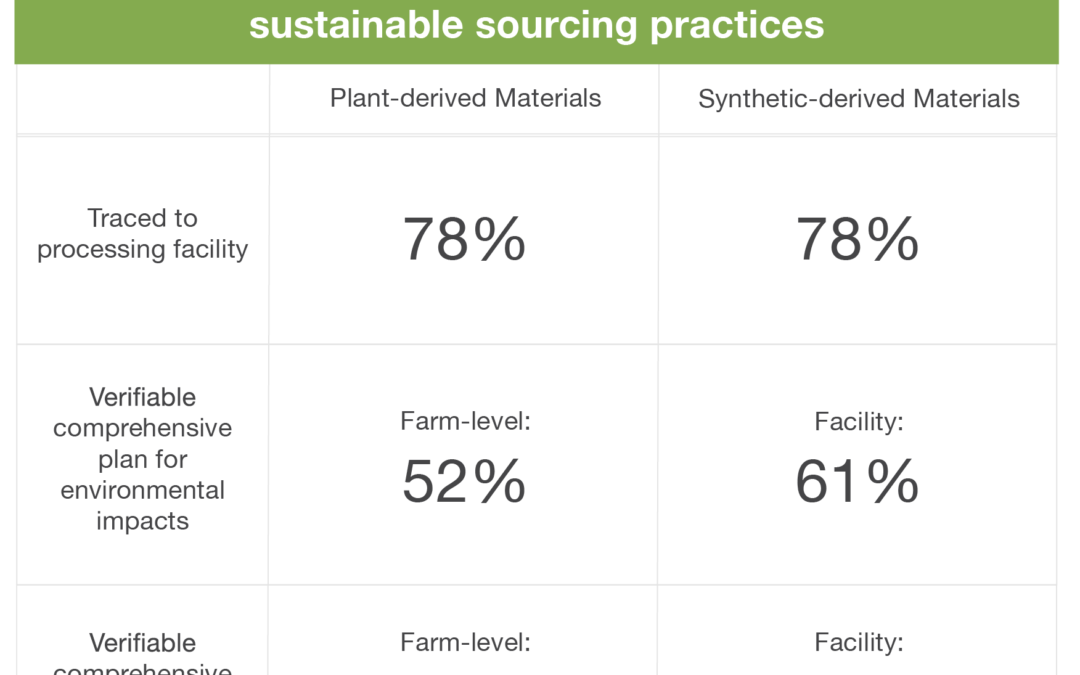Select the 'Verifiable comprehensive plan for environmental impacts' label
This screenshot has width=1080, height=675.
(143, 459)
